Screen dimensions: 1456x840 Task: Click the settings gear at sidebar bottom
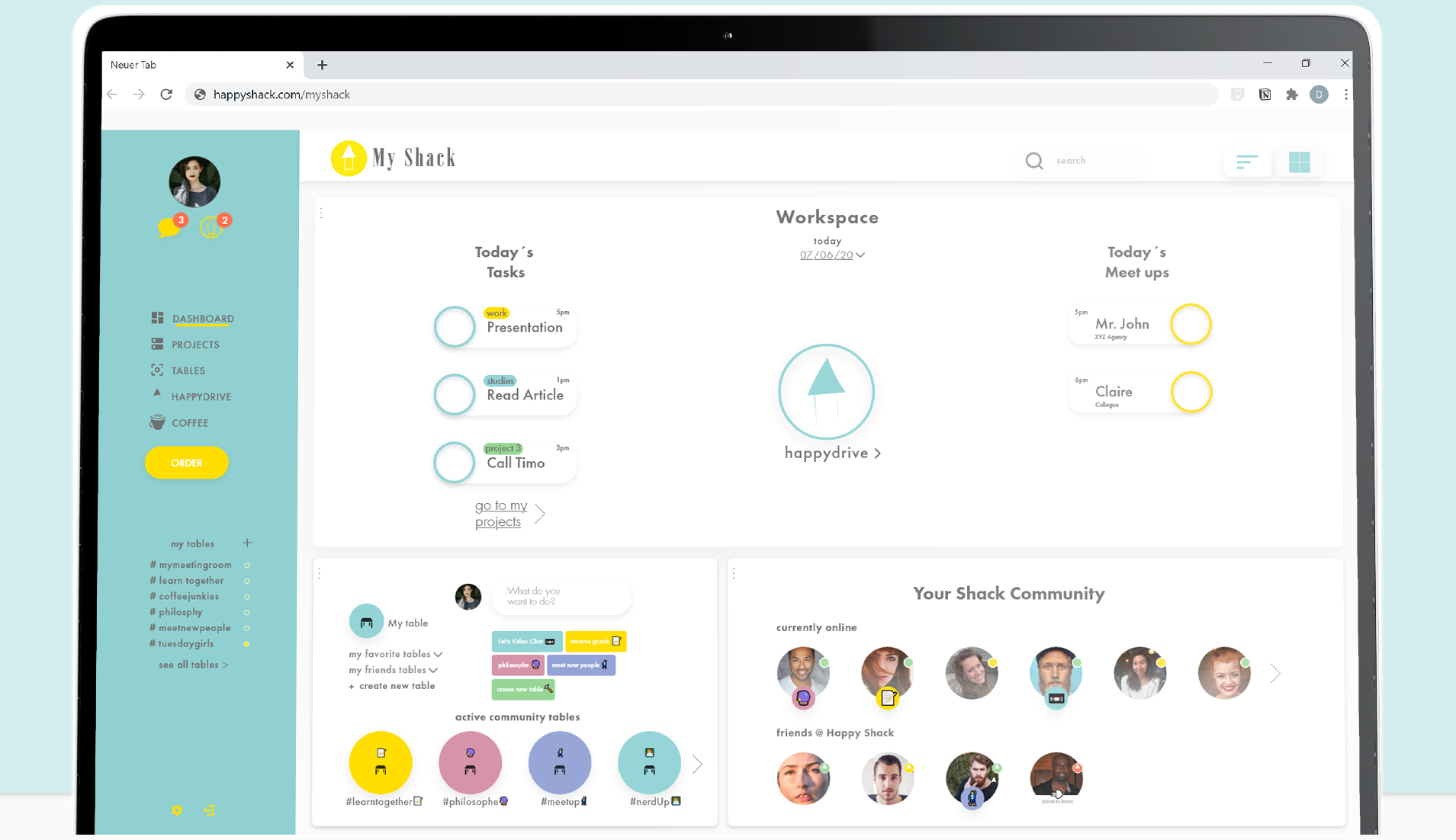point(176,810)
